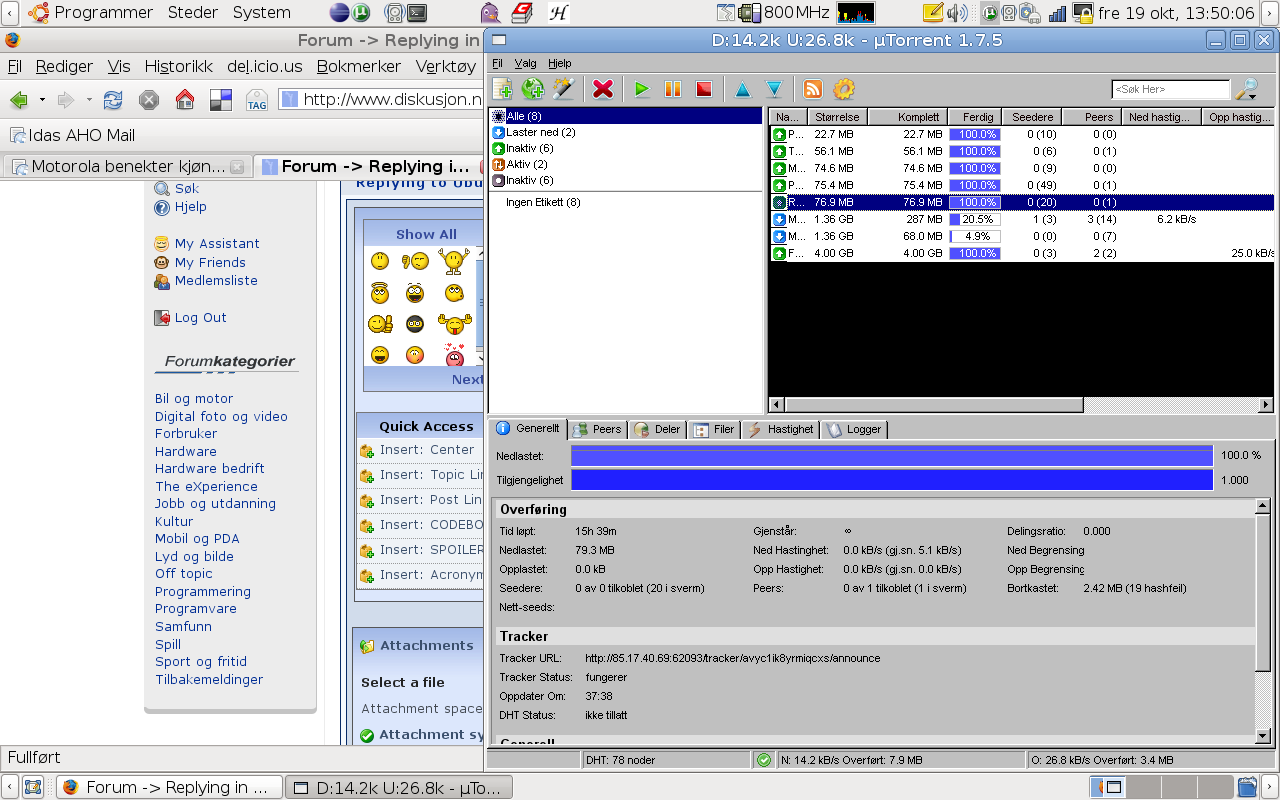Click Show All emoticons link
1280x800 pixels.
click(x=426, y=234)
